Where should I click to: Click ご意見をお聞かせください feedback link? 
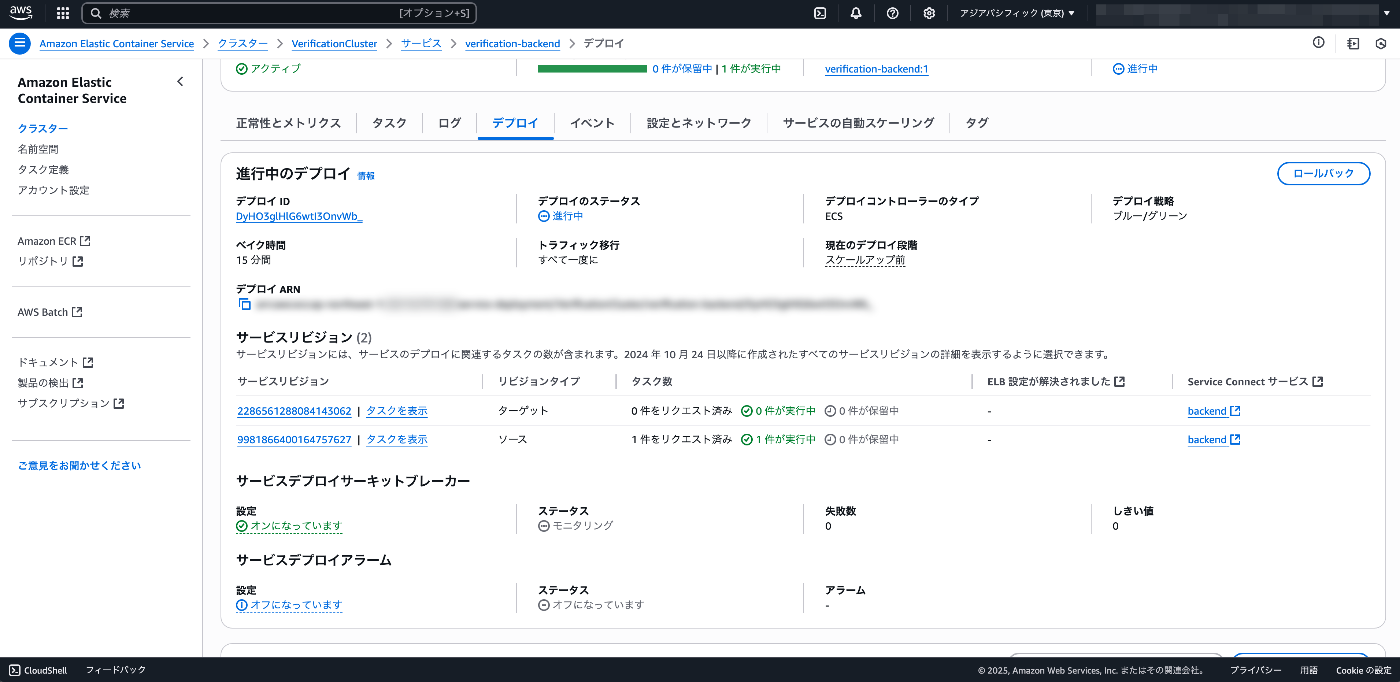pos(79,466)
